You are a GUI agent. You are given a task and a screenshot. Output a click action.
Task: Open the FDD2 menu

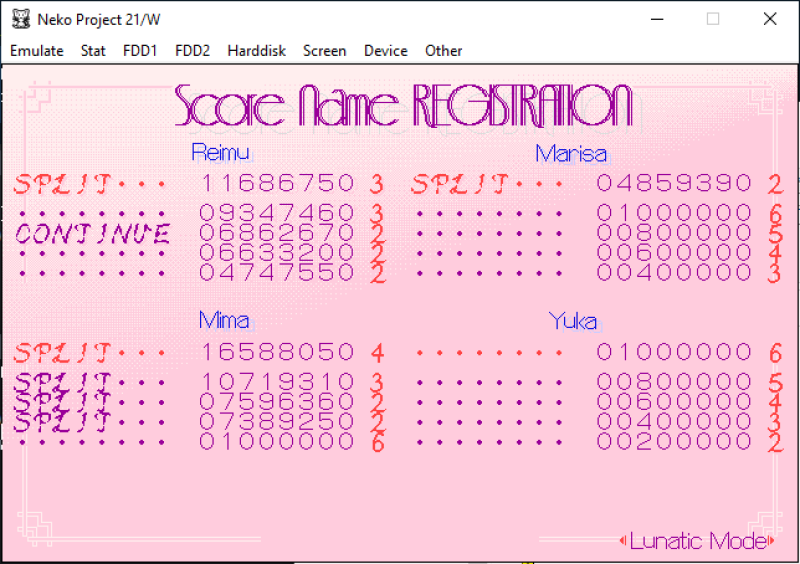tap(192, 51)
